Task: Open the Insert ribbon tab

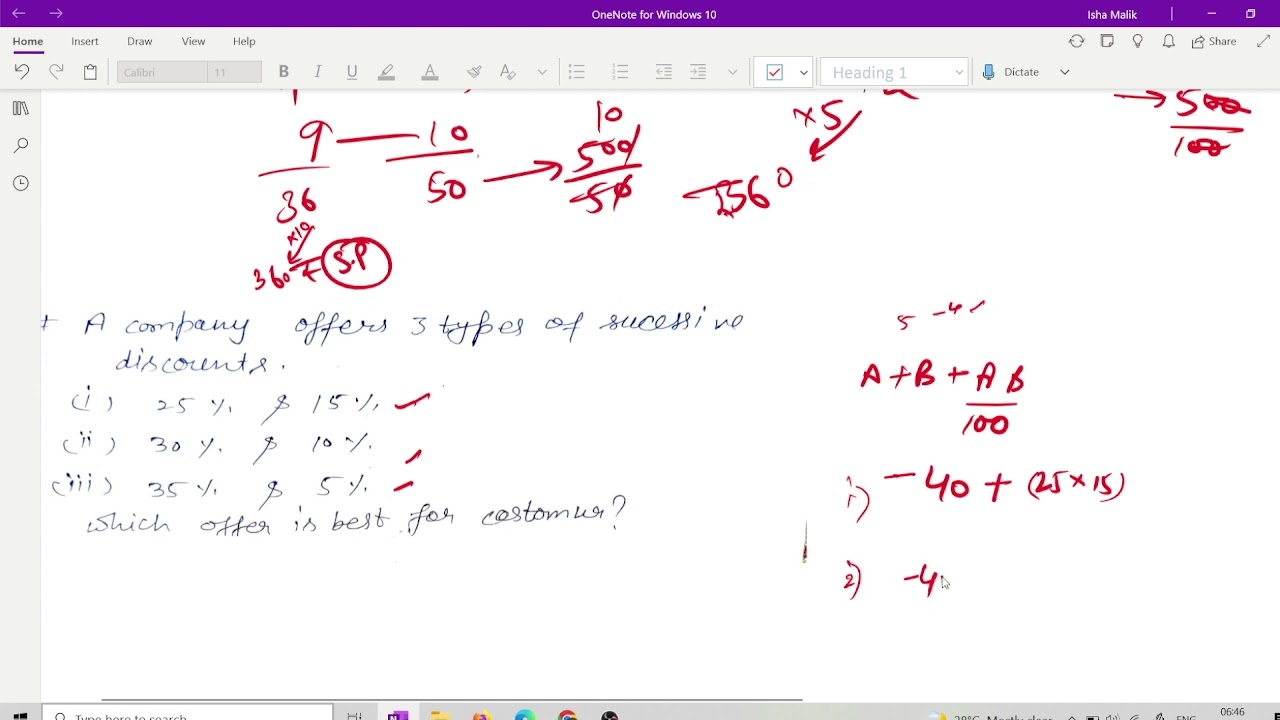Action: pos(85,41)
